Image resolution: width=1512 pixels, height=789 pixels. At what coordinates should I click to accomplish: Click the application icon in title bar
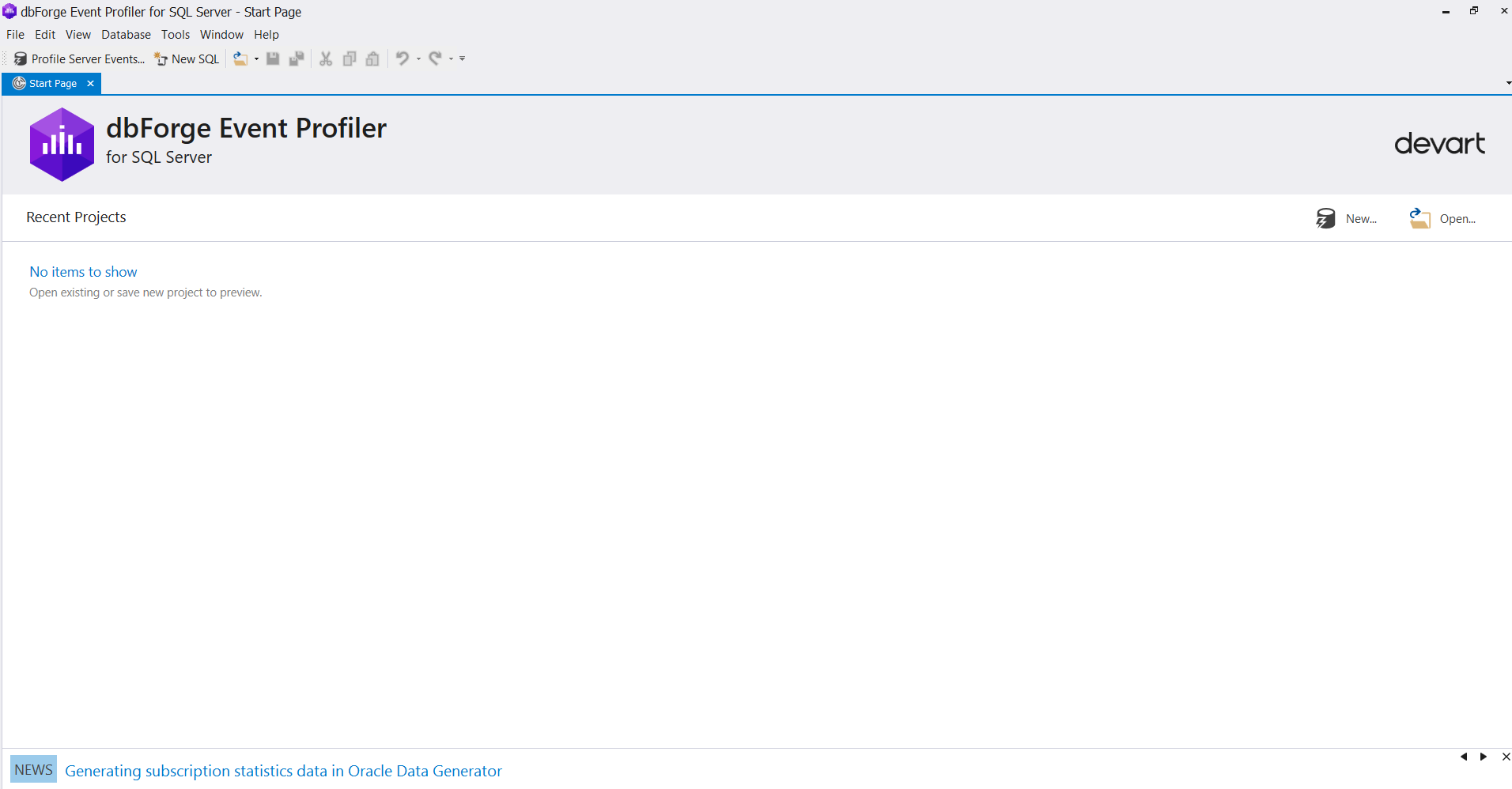pos(9,11)
